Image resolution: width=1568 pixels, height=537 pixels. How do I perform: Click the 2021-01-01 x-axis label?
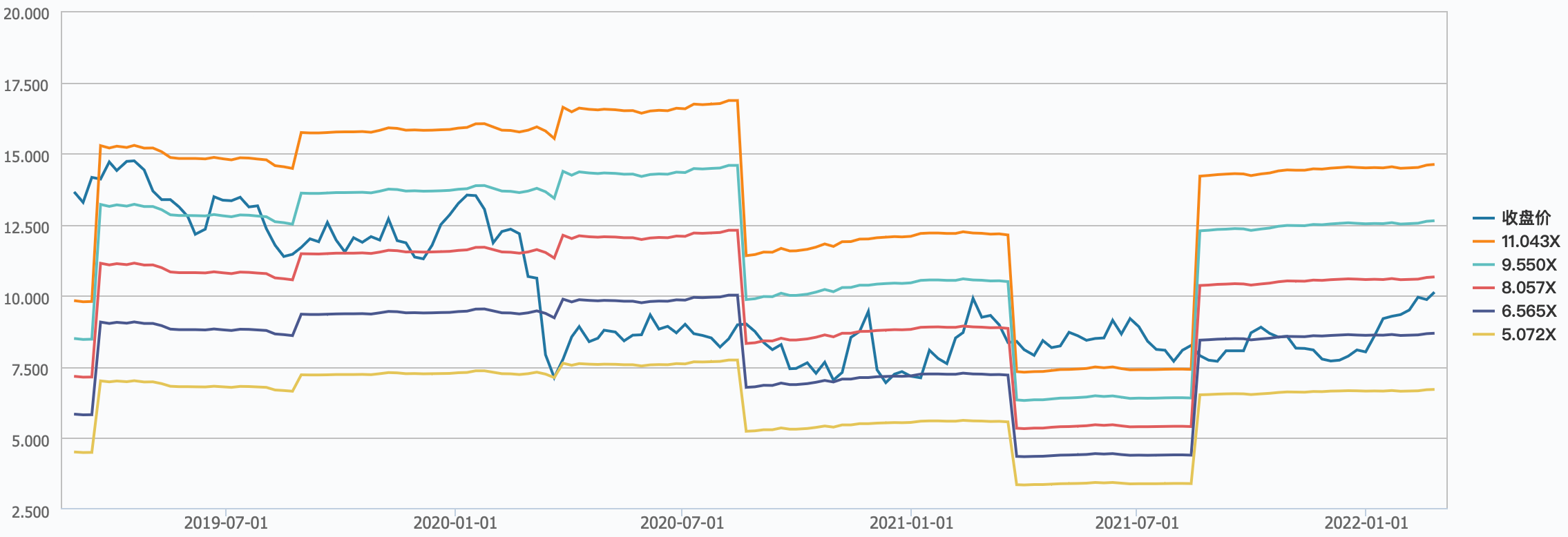click(911, 523)
